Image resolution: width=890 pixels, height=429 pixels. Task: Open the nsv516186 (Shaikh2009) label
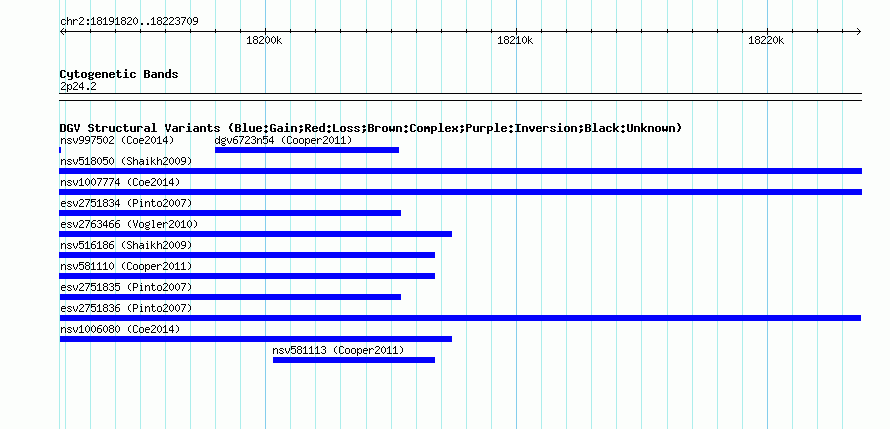tap(126, 245)
